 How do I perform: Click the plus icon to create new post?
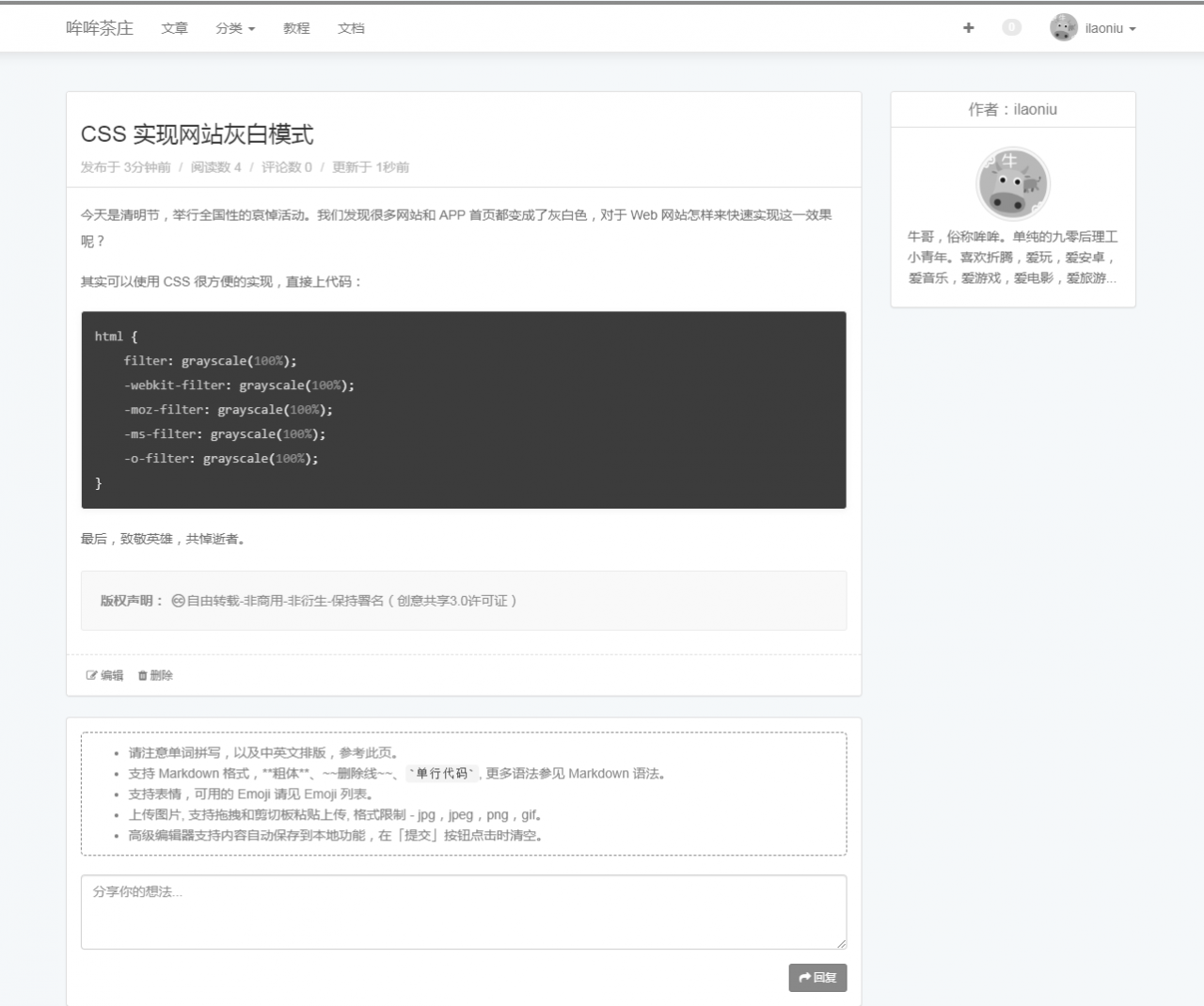pyautogui.click(x=968, y=28)
